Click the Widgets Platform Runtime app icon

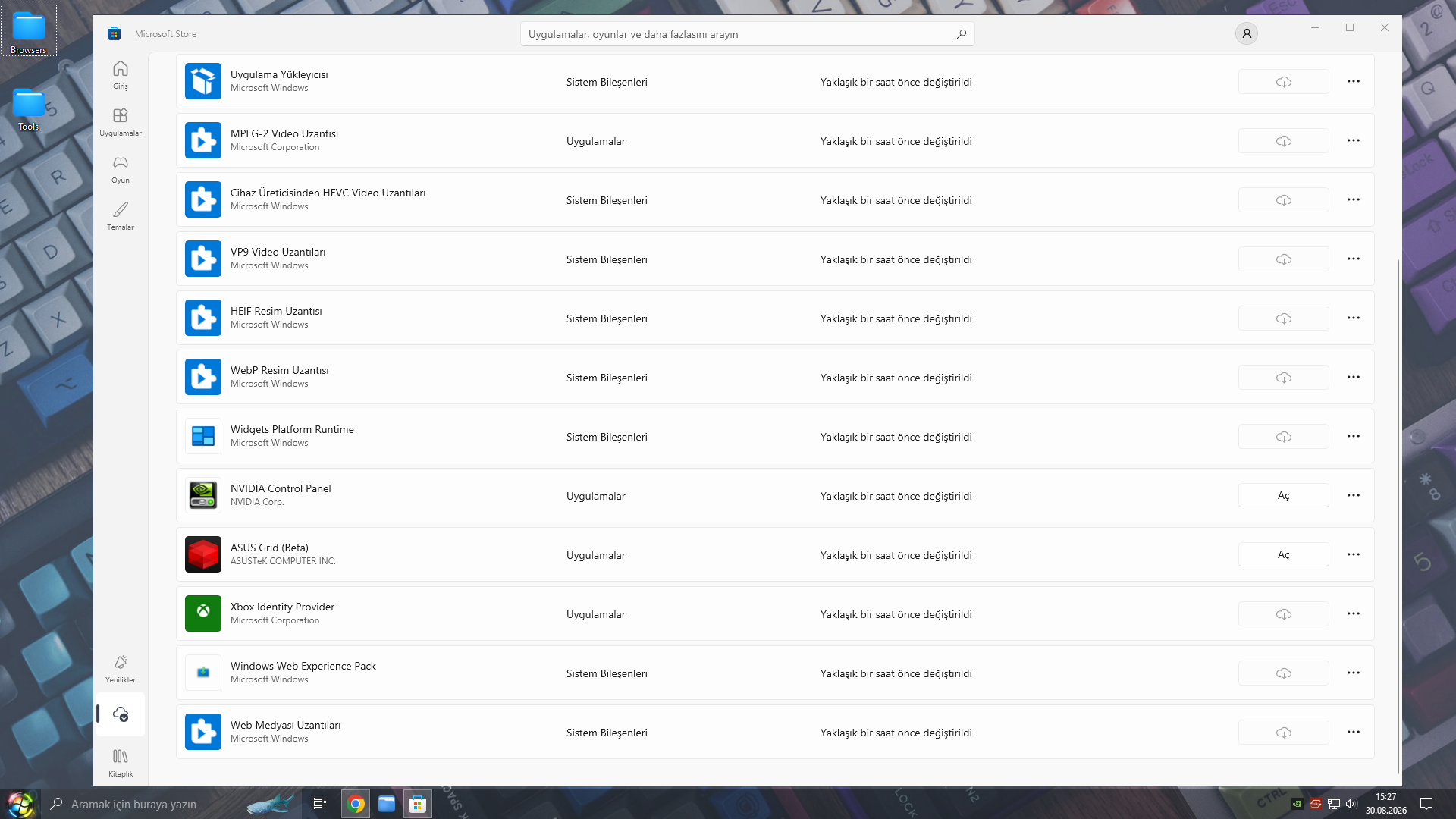pos(203,436)
